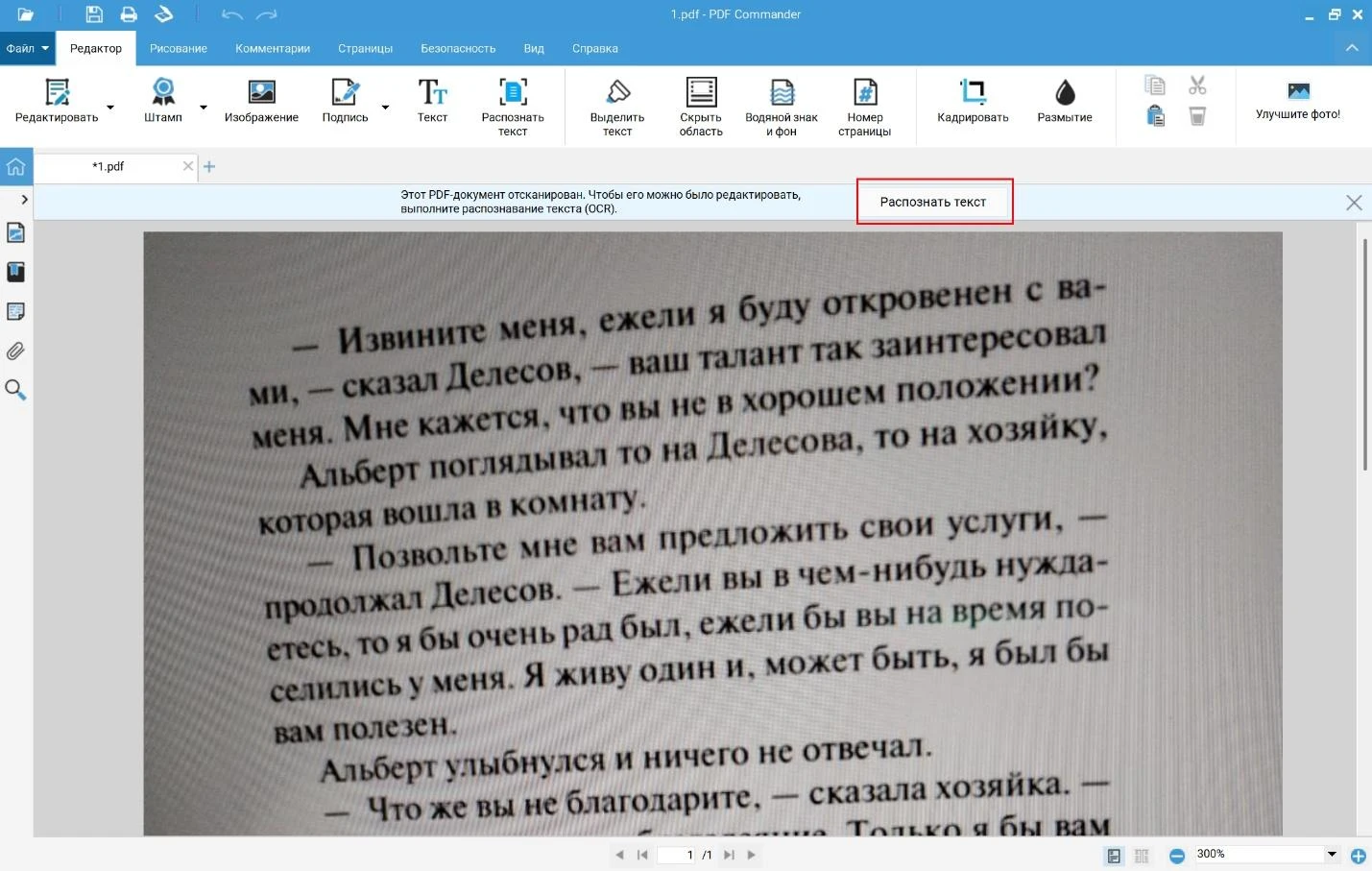Click the page number input field

676,855
